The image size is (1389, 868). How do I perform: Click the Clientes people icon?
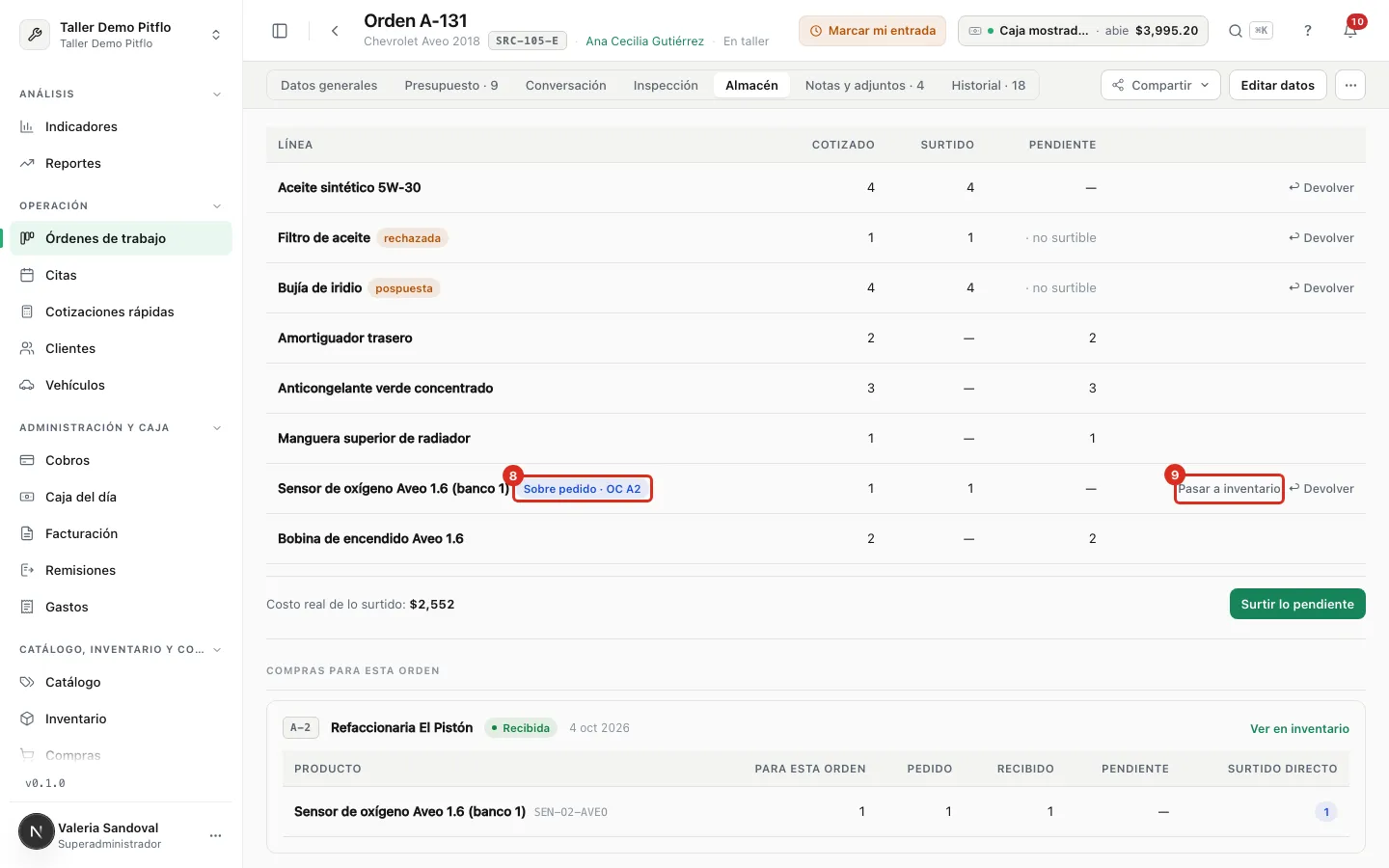27,348
